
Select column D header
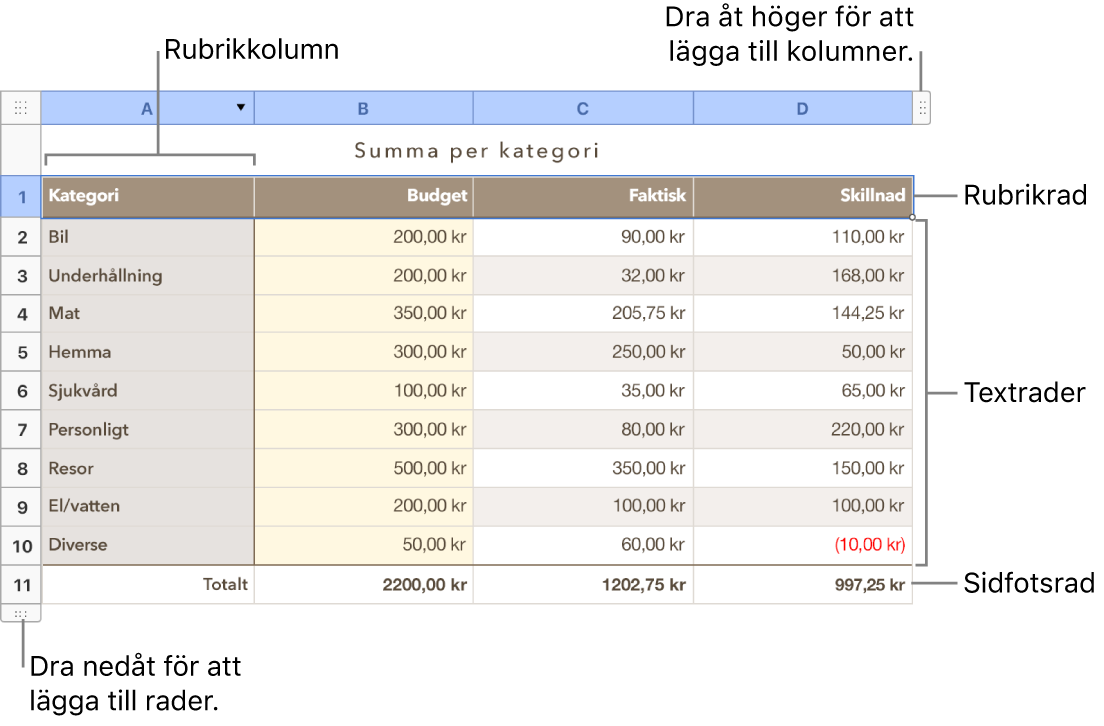(802, 108)
